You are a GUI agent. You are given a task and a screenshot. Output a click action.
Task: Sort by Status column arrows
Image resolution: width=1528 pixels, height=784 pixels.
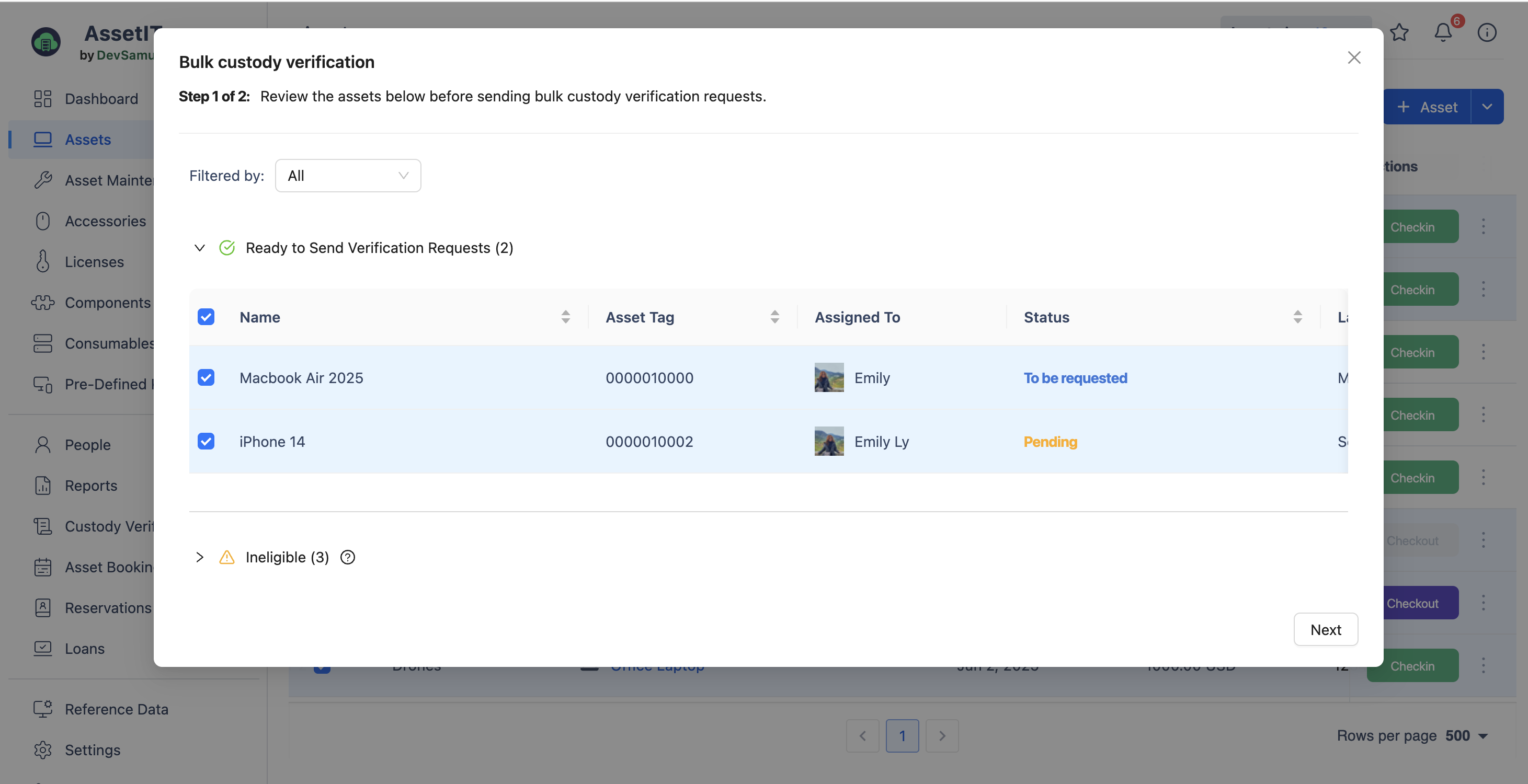[x=1297, y=317]
